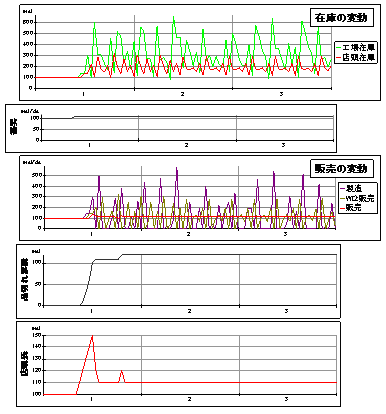386x414 pixels.
Task: Click x-axis label 1 of bottom chart
Action: coord(92,399)
